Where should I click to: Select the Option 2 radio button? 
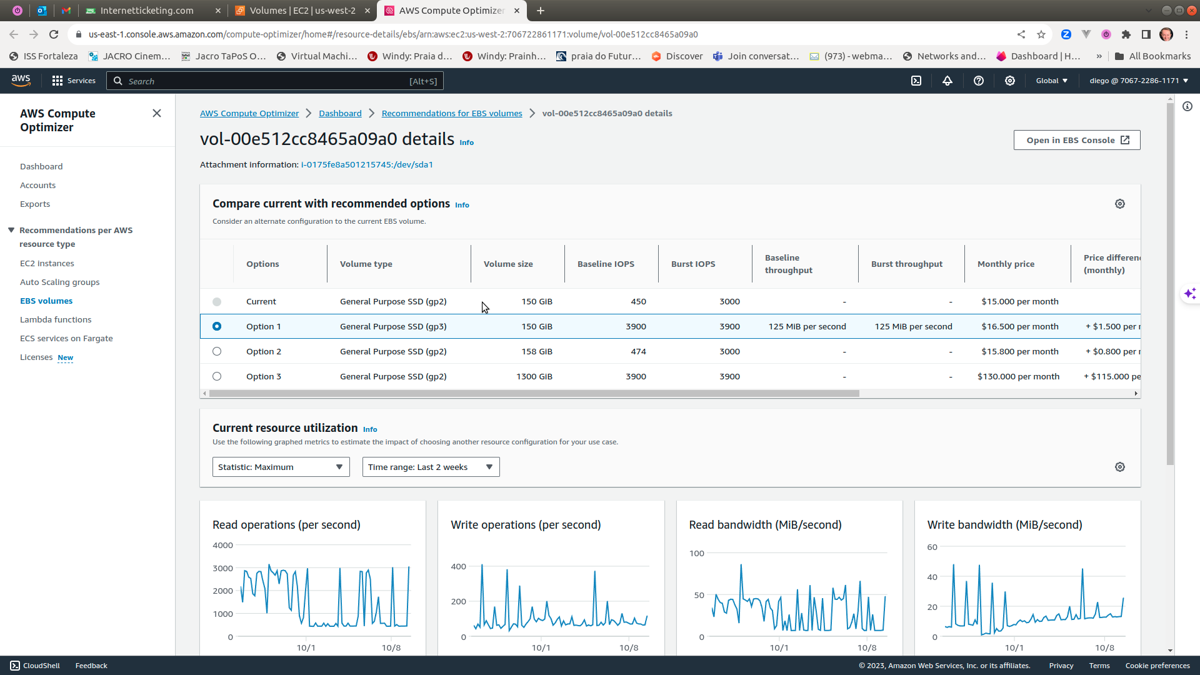pos(217,351)
